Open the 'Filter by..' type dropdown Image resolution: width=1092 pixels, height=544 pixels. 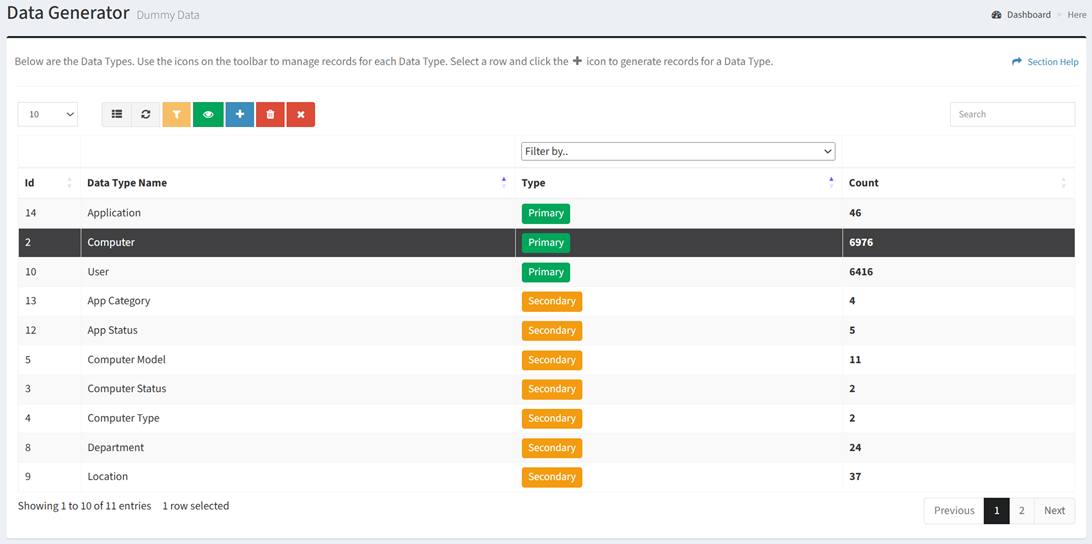click(x=678, y=151)
